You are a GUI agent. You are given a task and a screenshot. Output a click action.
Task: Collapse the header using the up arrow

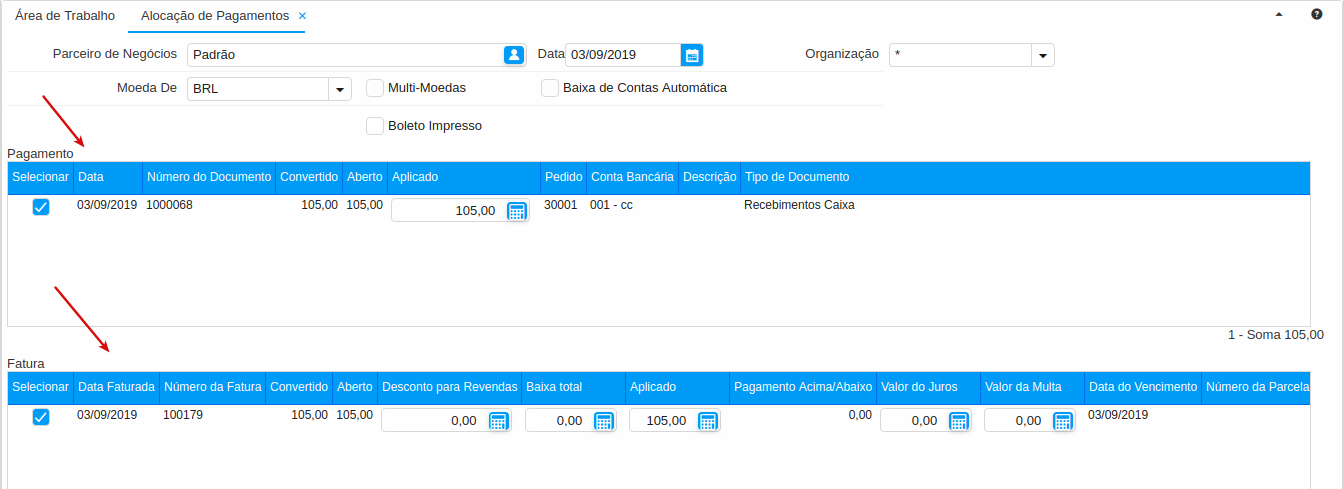tap(1279, 15)
